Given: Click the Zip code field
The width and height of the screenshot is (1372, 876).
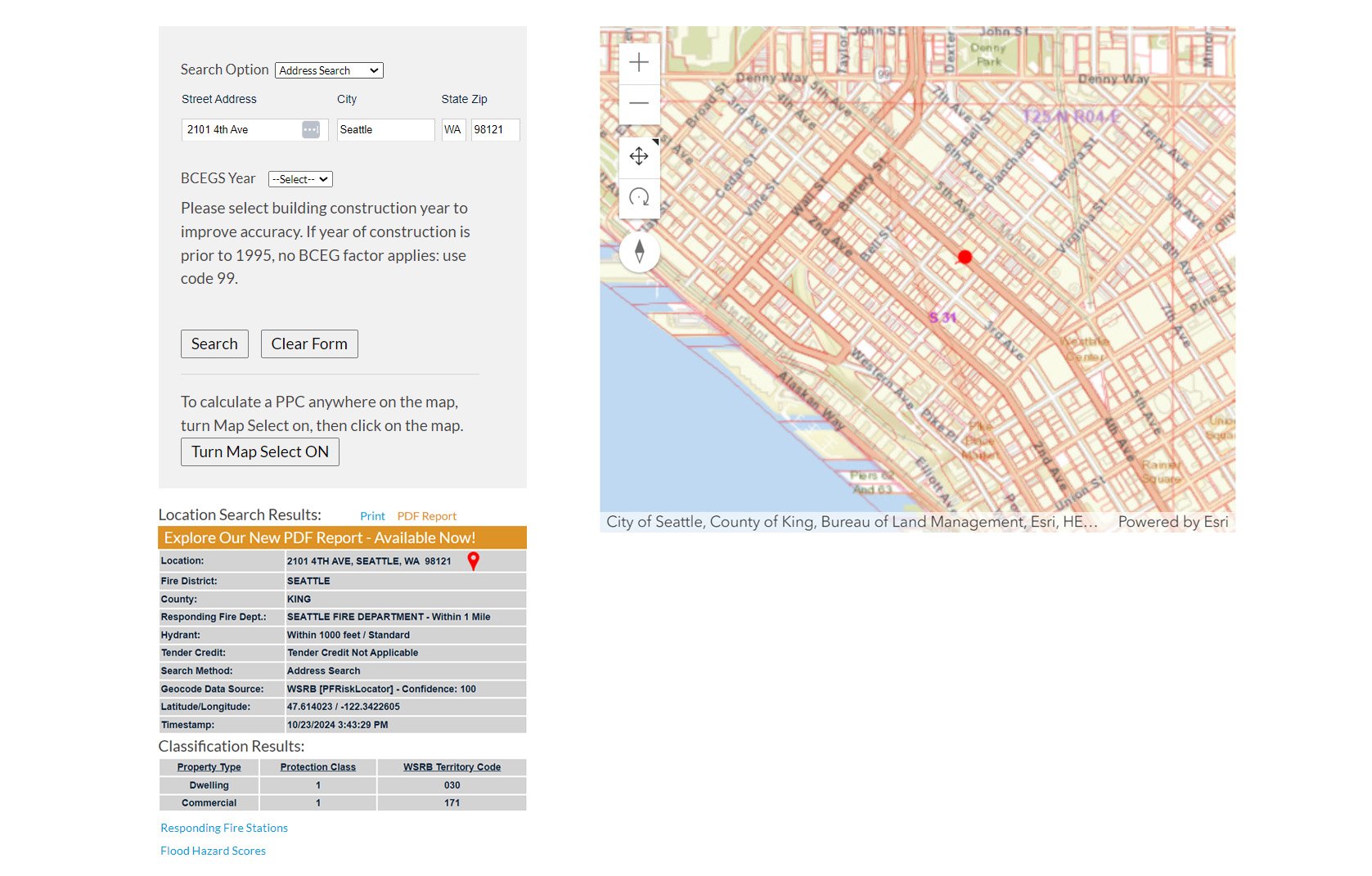Looking at the screenshot, I should point(494,130).
